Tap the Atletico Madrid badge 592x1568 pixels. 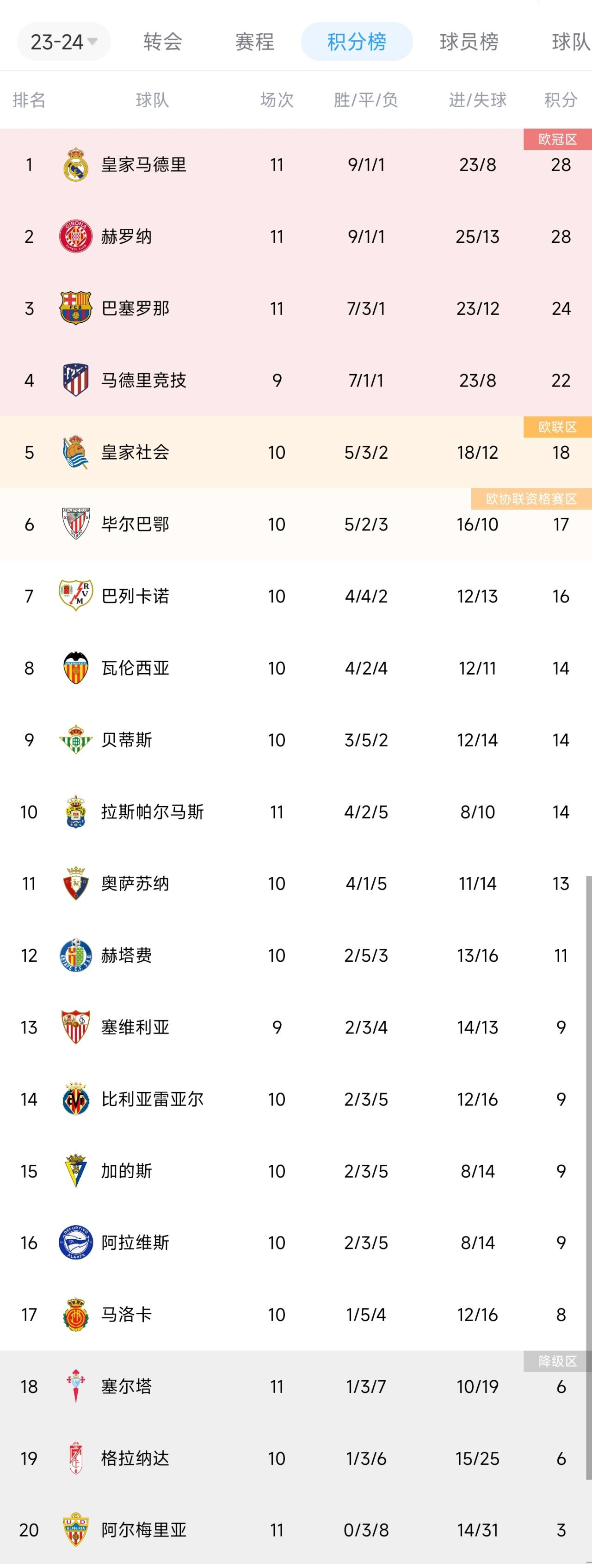click(x=75, y=380)
